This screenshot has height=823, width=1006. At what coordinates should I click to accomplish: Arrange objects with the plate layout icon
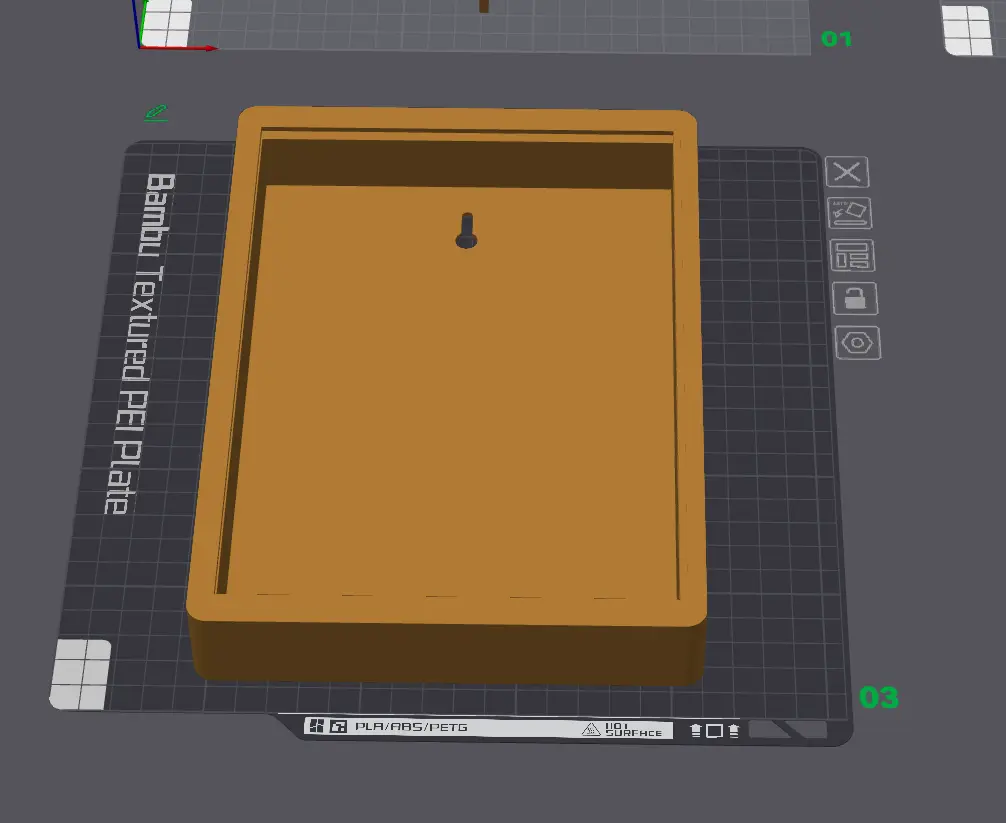click(852, 256)
